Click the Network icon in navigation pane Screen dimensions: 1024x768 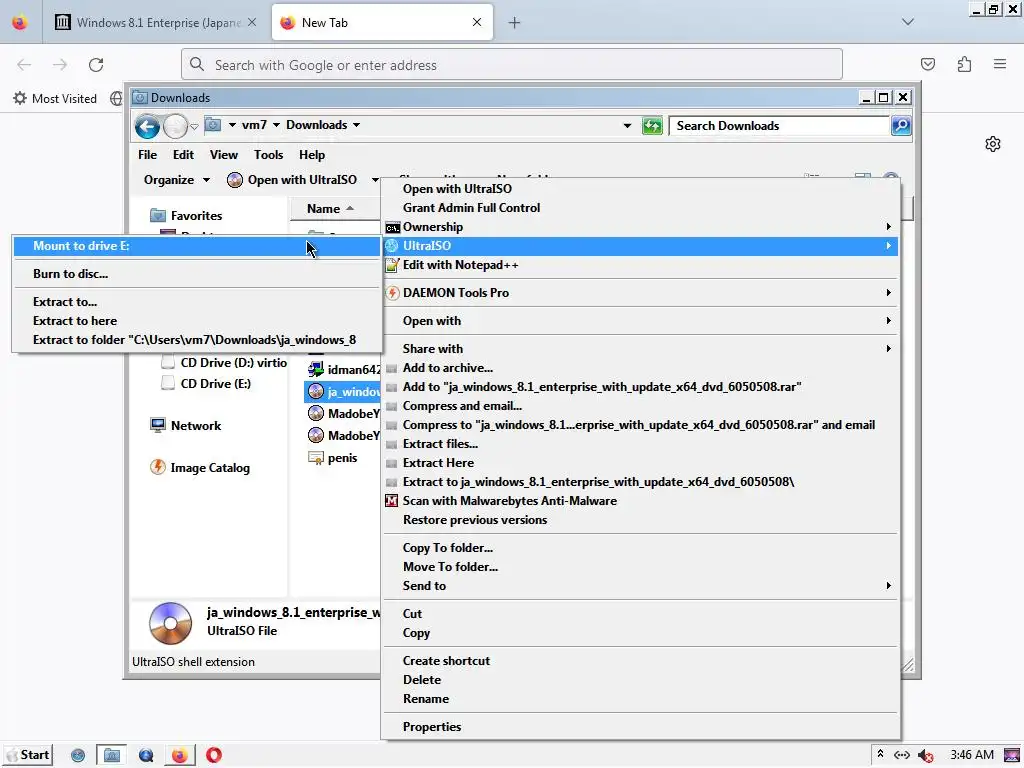coord(157,425)
